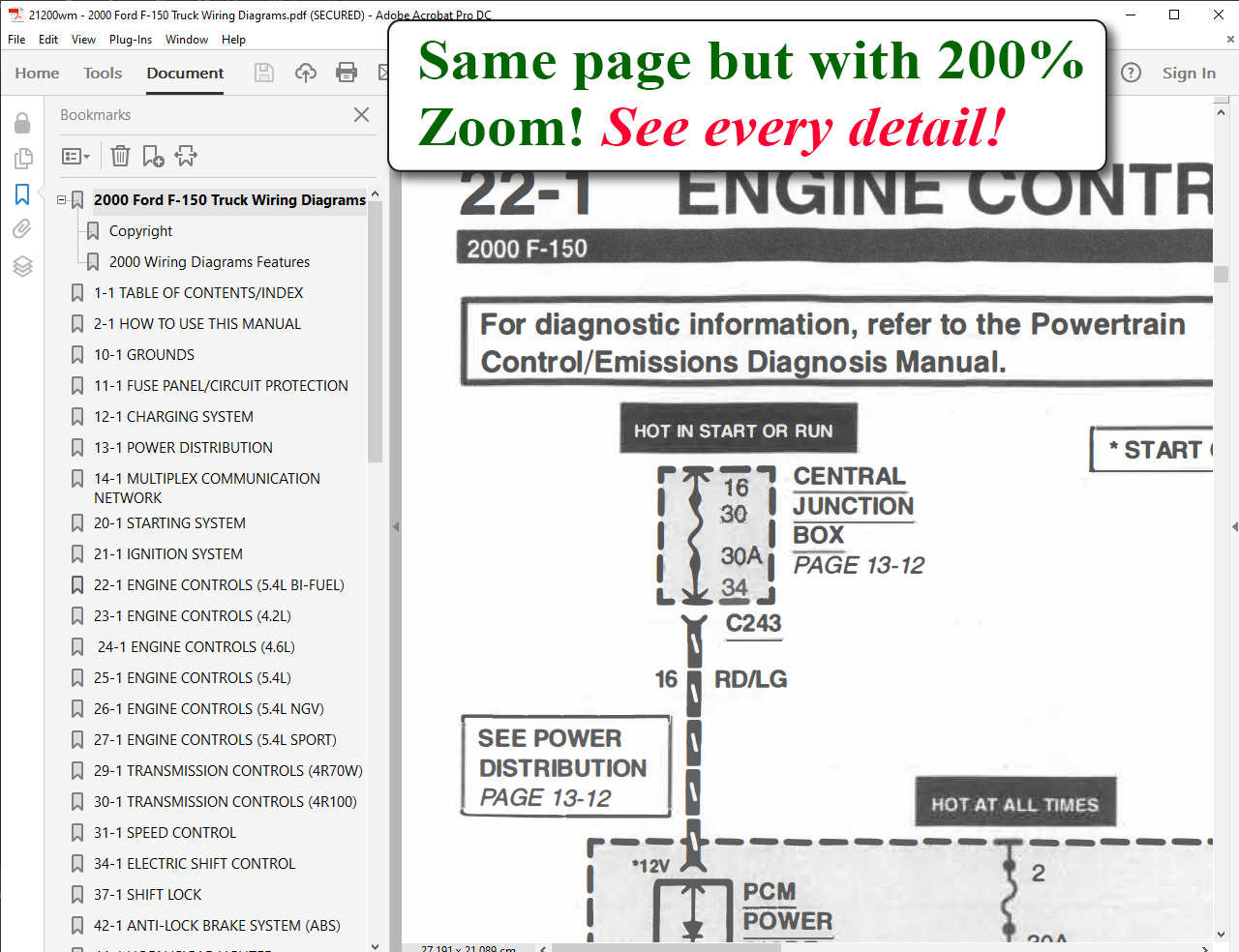1239x952 pixels.
Task: Click the bookmarks list scroll down arrow
Action: (x=375, y=945)
